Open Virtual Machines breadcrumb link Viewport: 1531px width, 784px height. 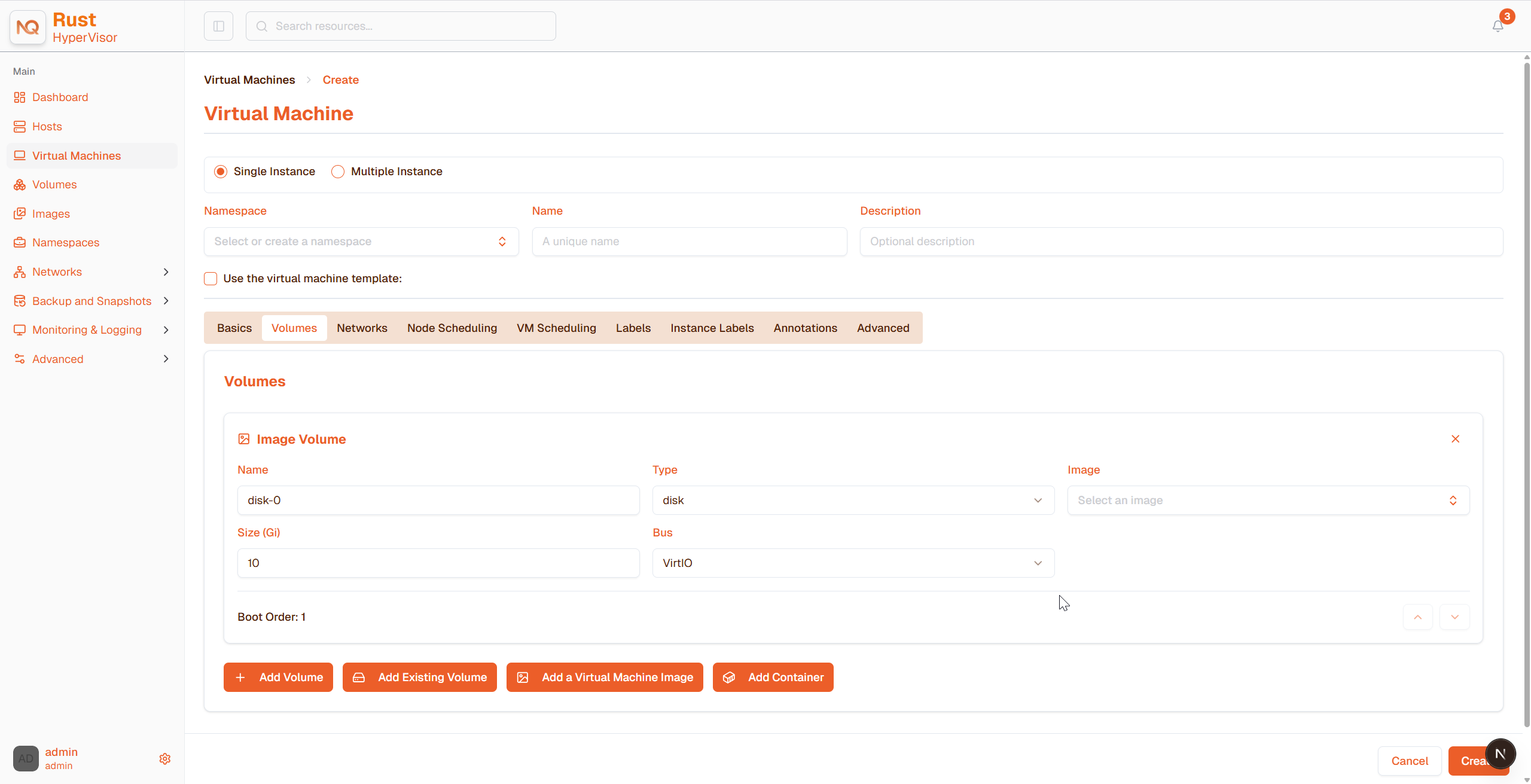click(x=249, y=80)
